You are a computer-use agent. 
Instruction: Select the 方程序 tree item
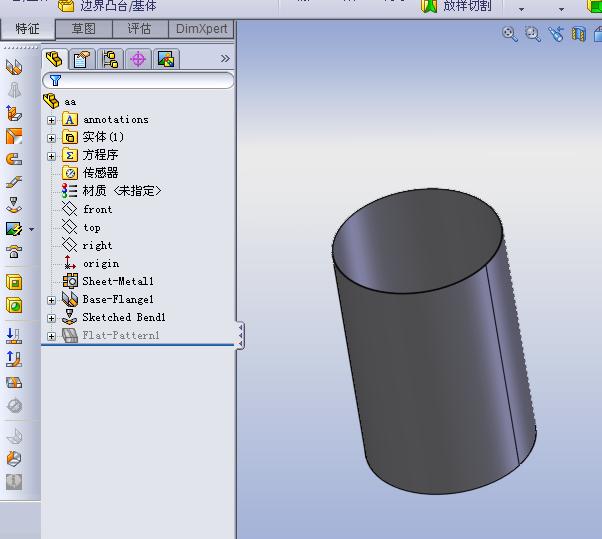(x=90, y=155)
